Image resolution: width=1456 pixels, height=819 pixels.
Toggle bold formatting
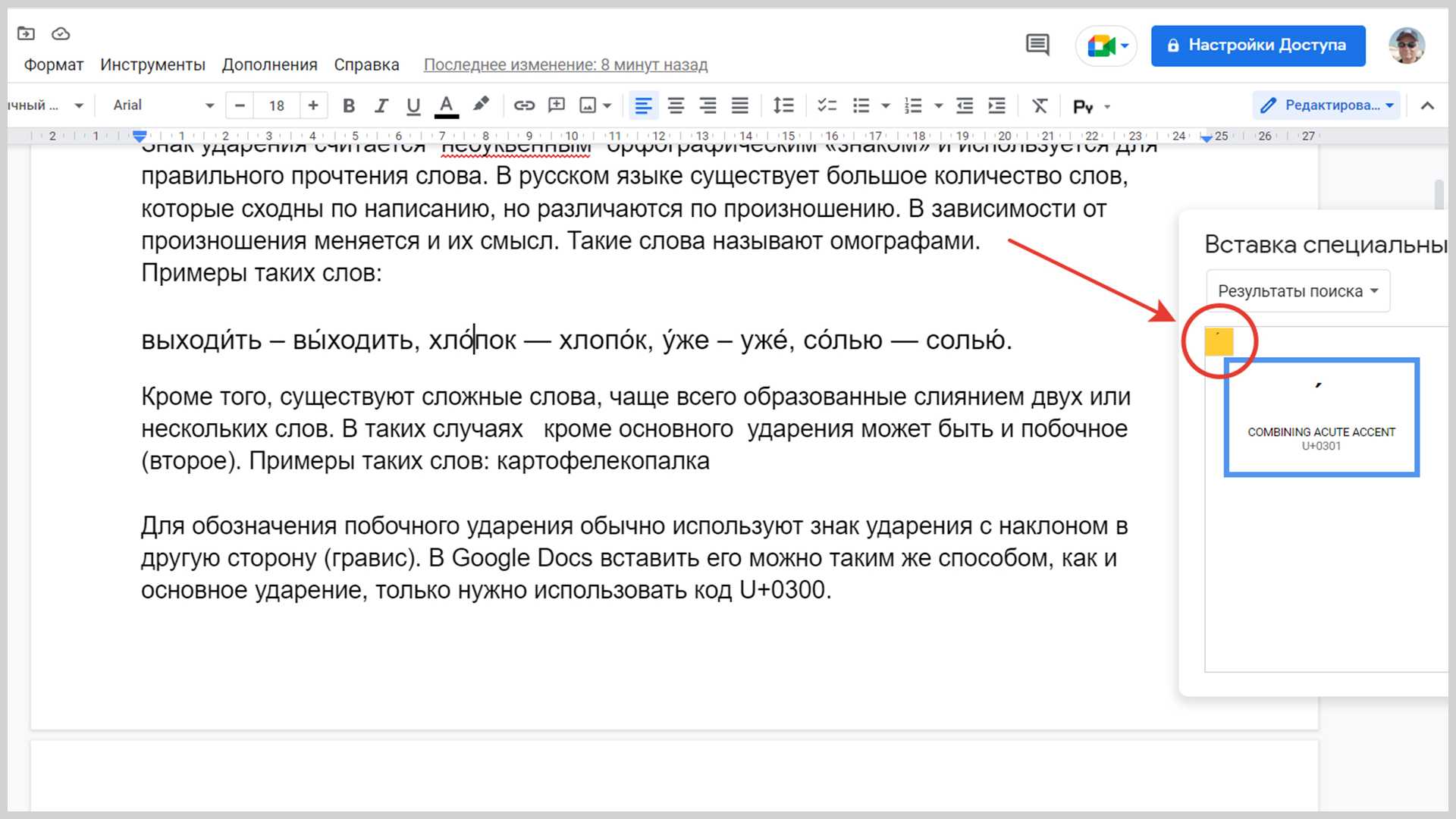click(x=348, y=105)
